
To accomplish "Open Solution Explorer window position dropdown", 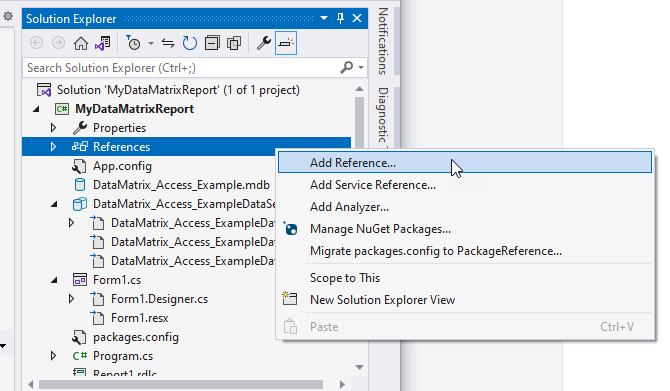I will [x=324, y=18].
